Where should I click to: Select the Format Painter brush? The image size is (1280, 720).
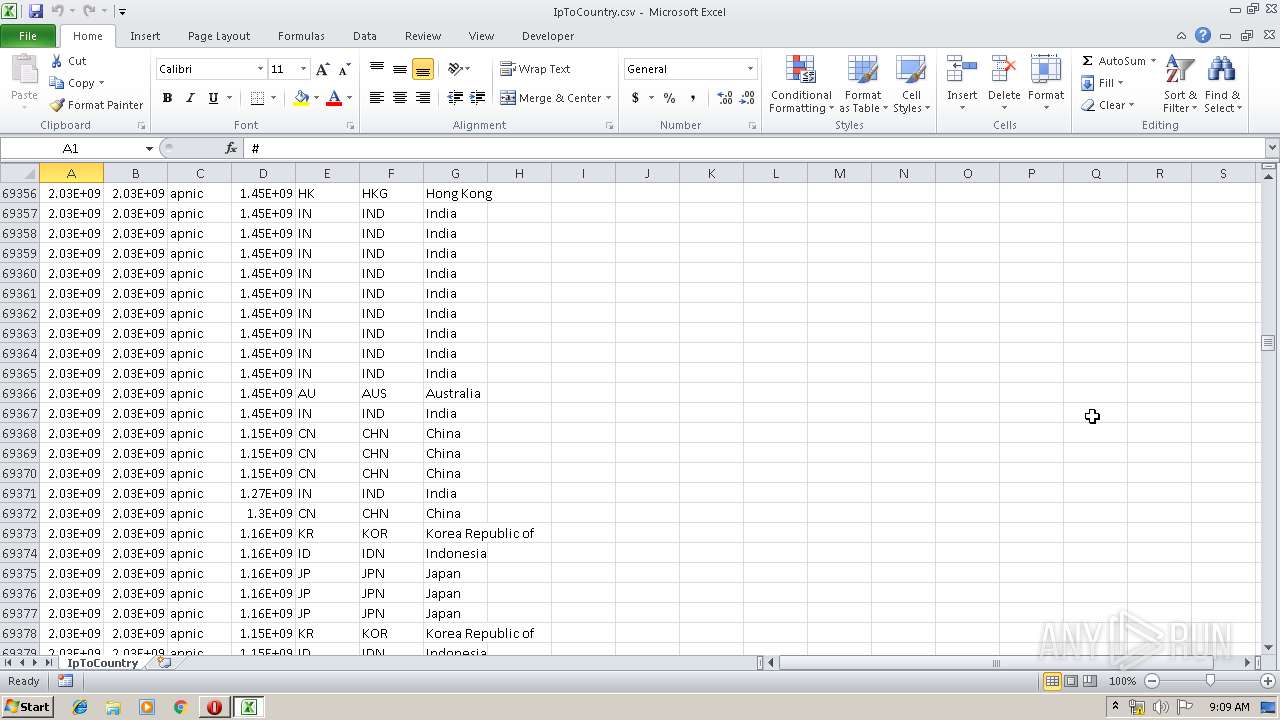(x=57, y=105)
